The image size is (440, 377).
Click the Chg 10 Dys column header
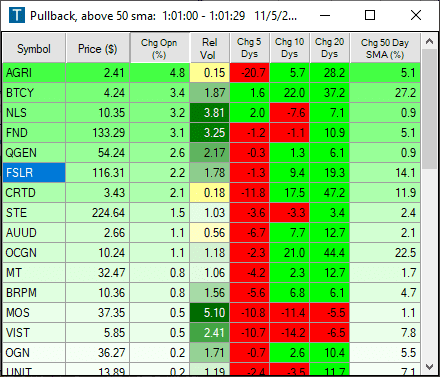(x=289, y=48)
